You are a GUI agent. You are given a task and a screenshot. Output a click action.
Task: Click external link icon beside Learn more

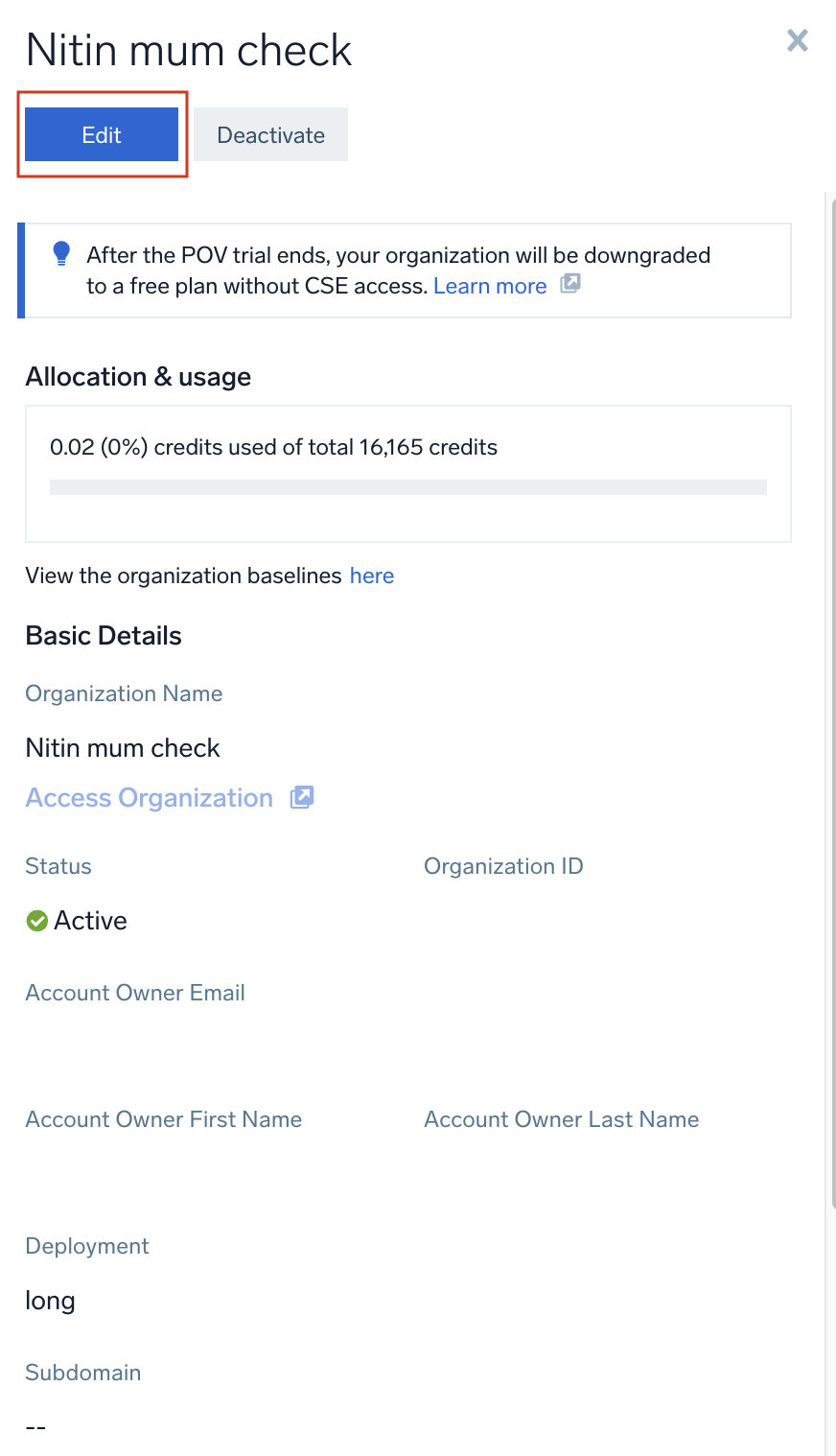(x=570, y=284)
